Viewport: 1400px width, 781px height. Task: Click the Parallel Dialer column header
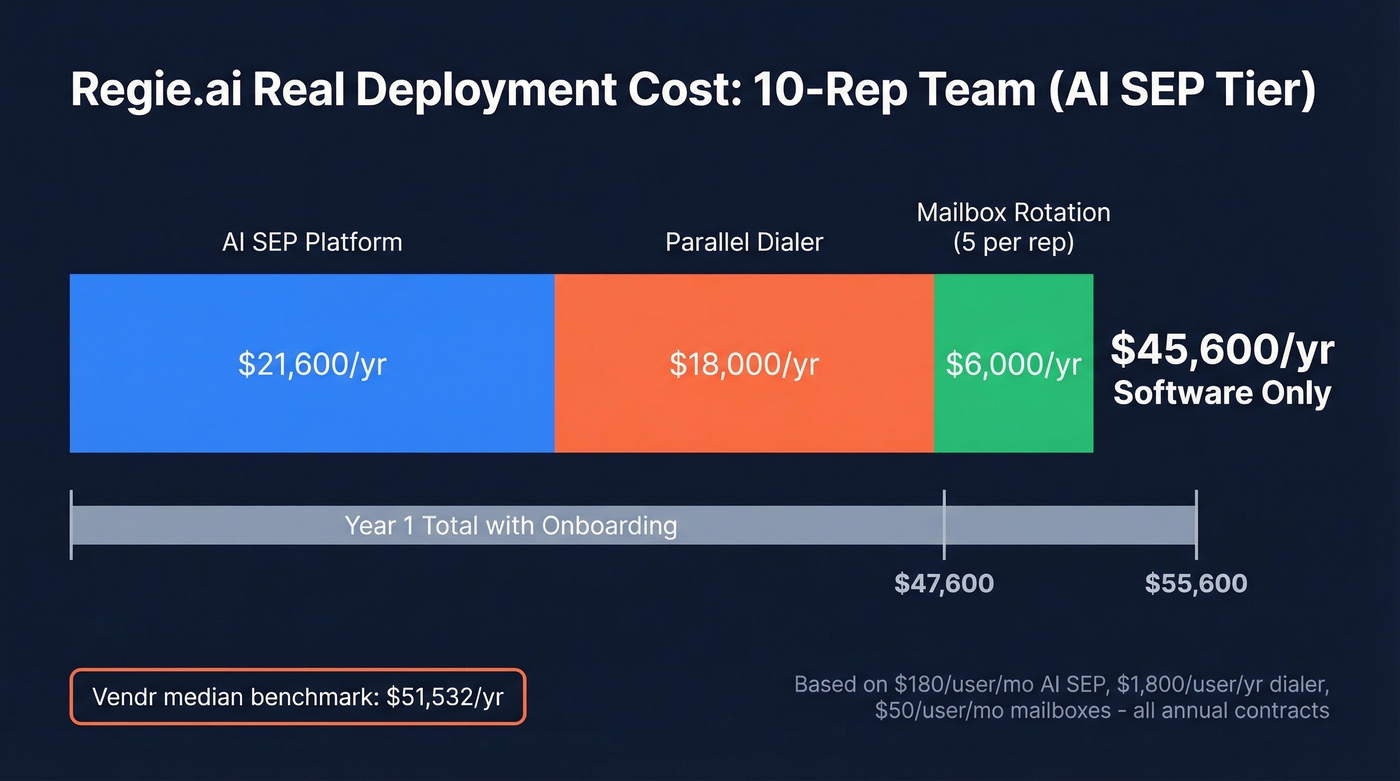744,242
